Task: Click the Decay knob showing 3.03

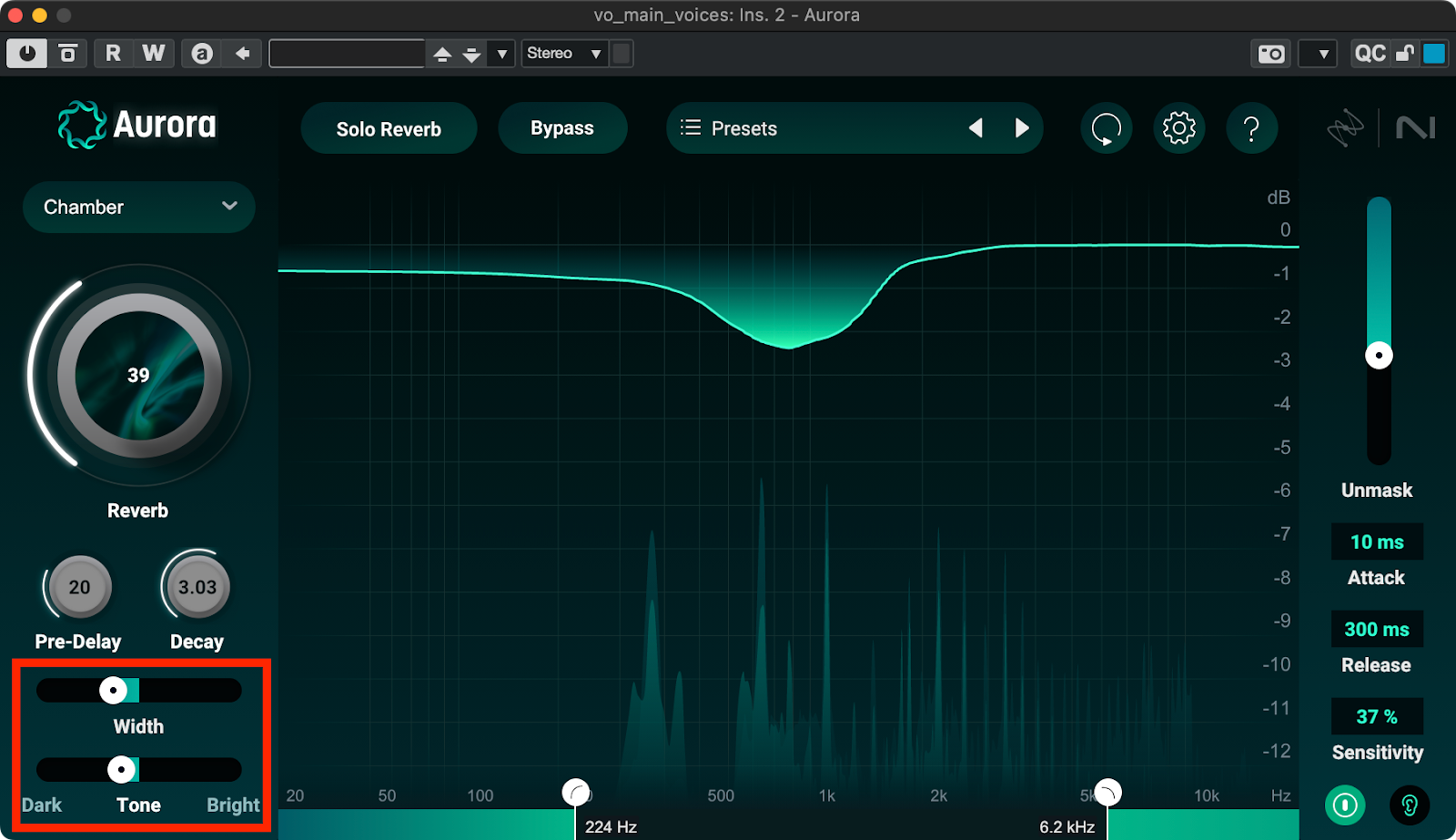Action: pyautogui.click(x=197, y=587)
